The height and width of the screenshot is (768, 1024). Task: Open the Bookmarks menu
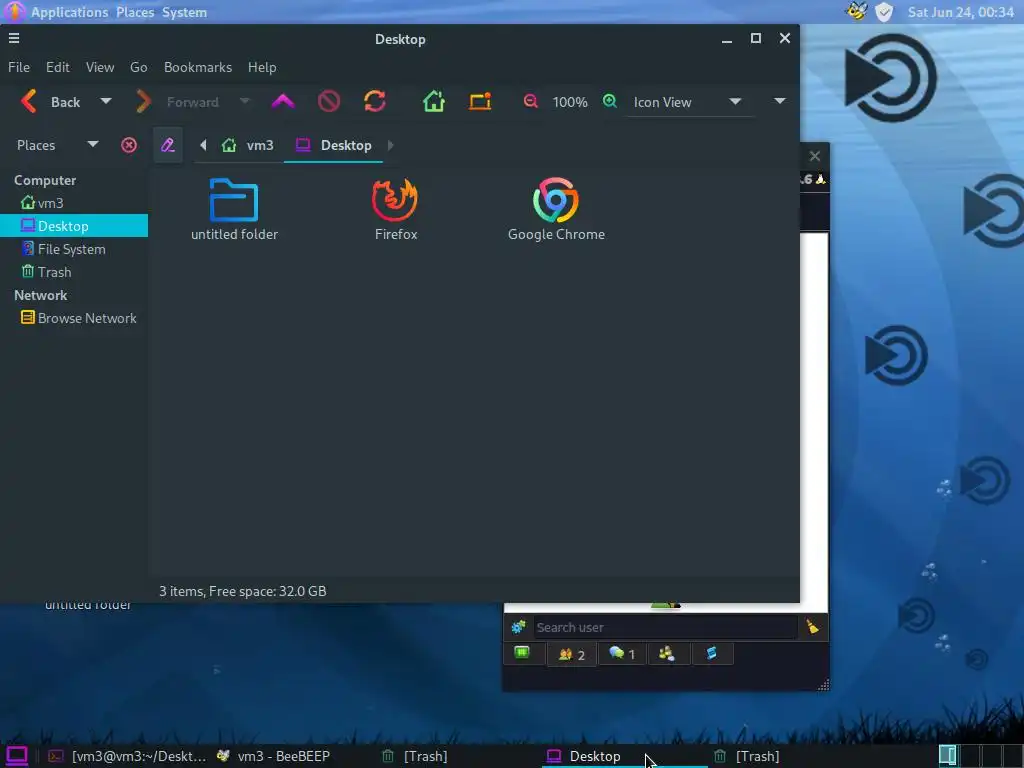[198, 67]
